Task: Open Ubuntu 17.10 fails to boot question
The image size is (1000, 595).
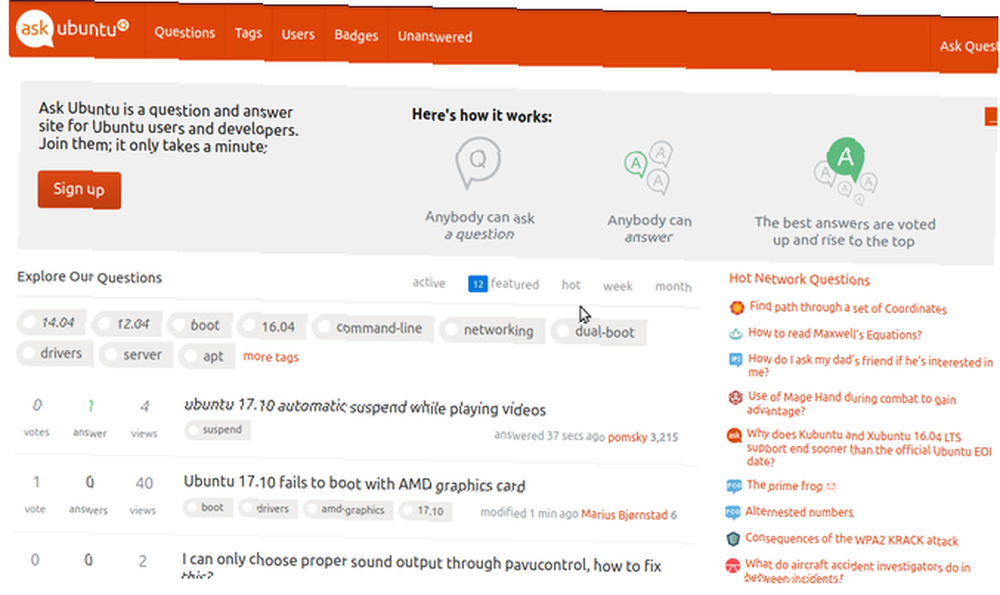Action: tap(354, 484)
